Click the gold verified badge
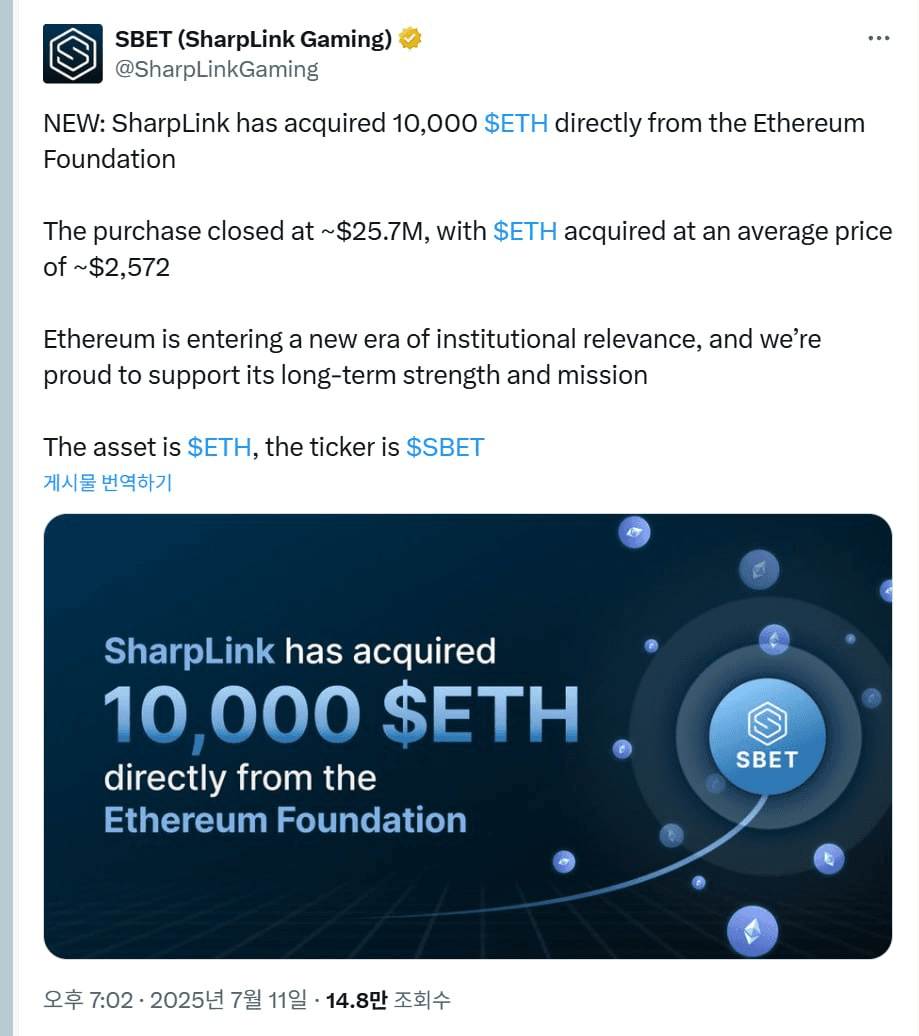This screenshot has height=1036, width=919. point(410,39)
